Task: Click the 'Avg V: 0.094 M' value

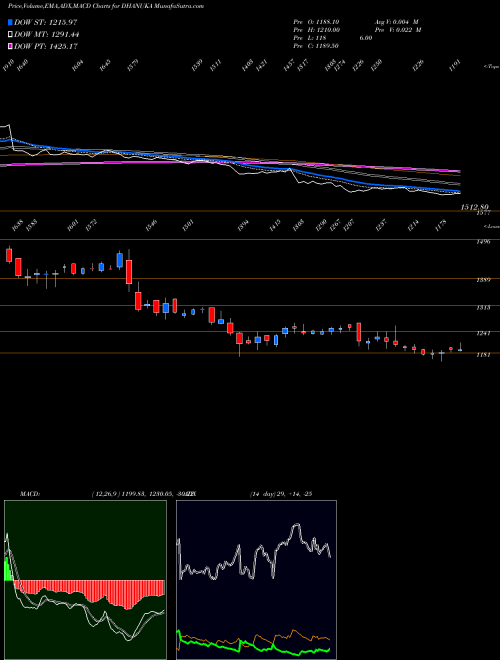Action: click(396, 22)
